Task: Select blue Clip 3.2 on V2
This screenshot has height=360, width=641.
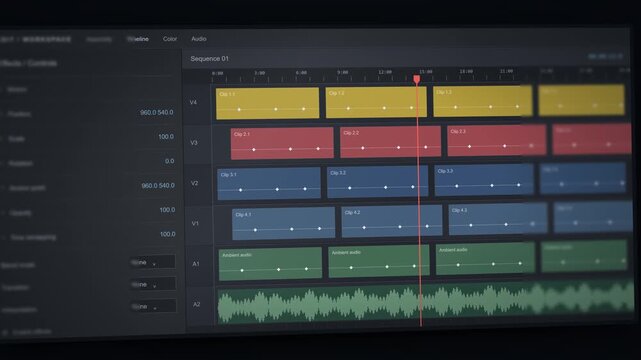Action: click(x=377, y=181)
